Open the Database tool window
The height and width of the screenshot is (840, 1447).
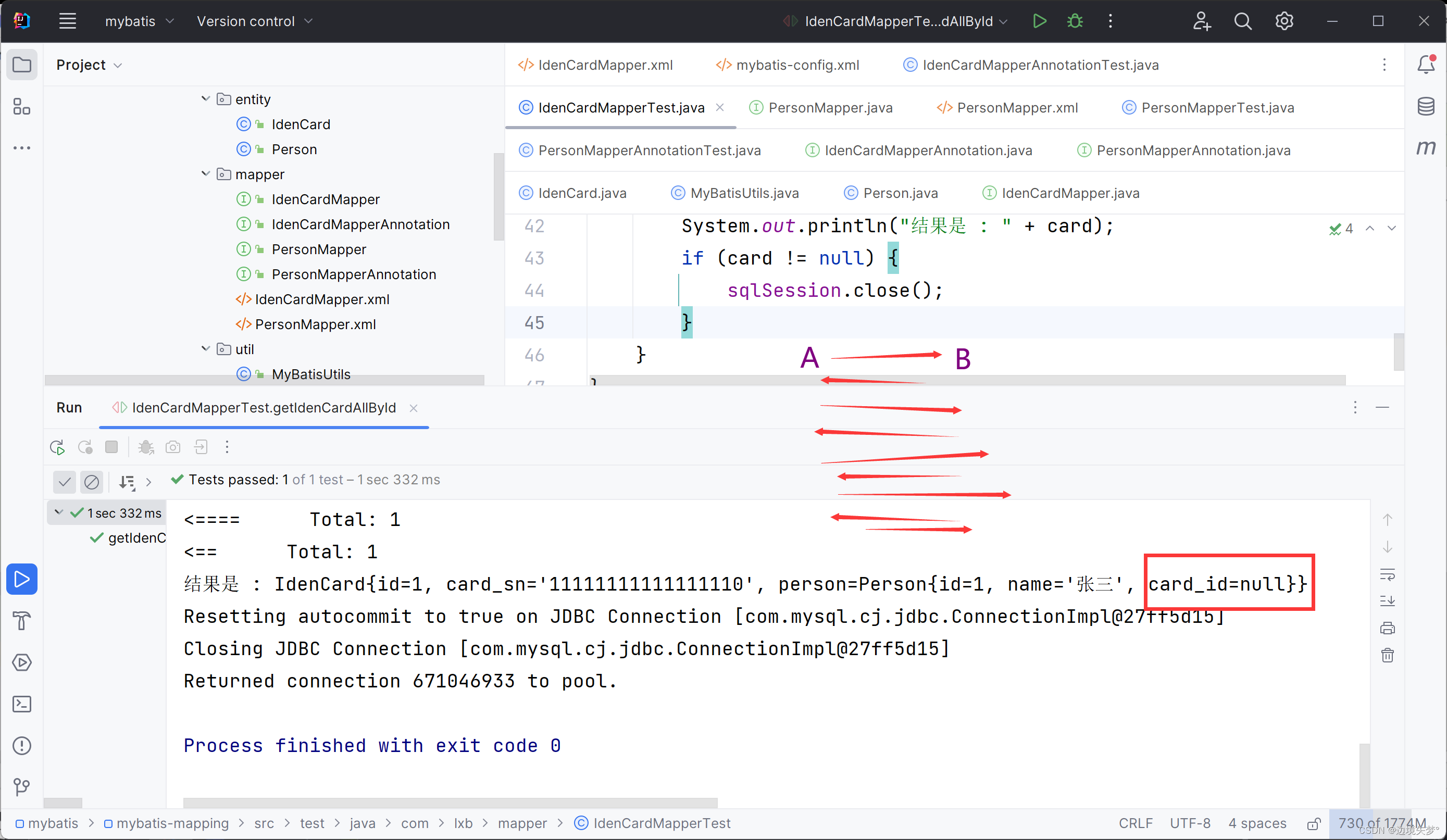pos(1426,106)
